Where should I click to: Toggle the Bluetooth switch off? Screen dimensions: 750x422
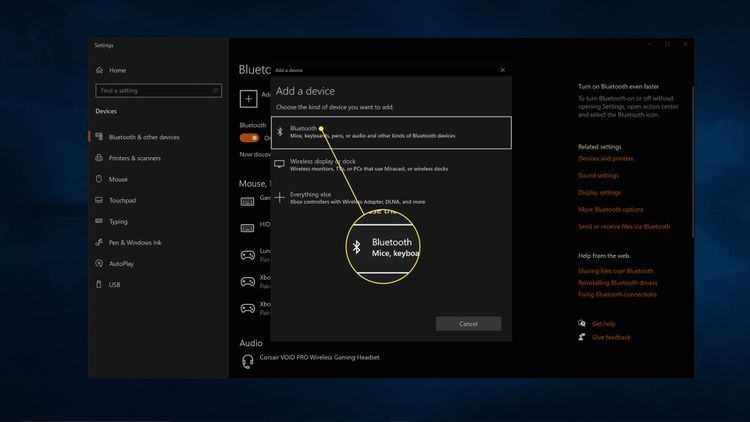pyautogui.click(x=248, y=138)
